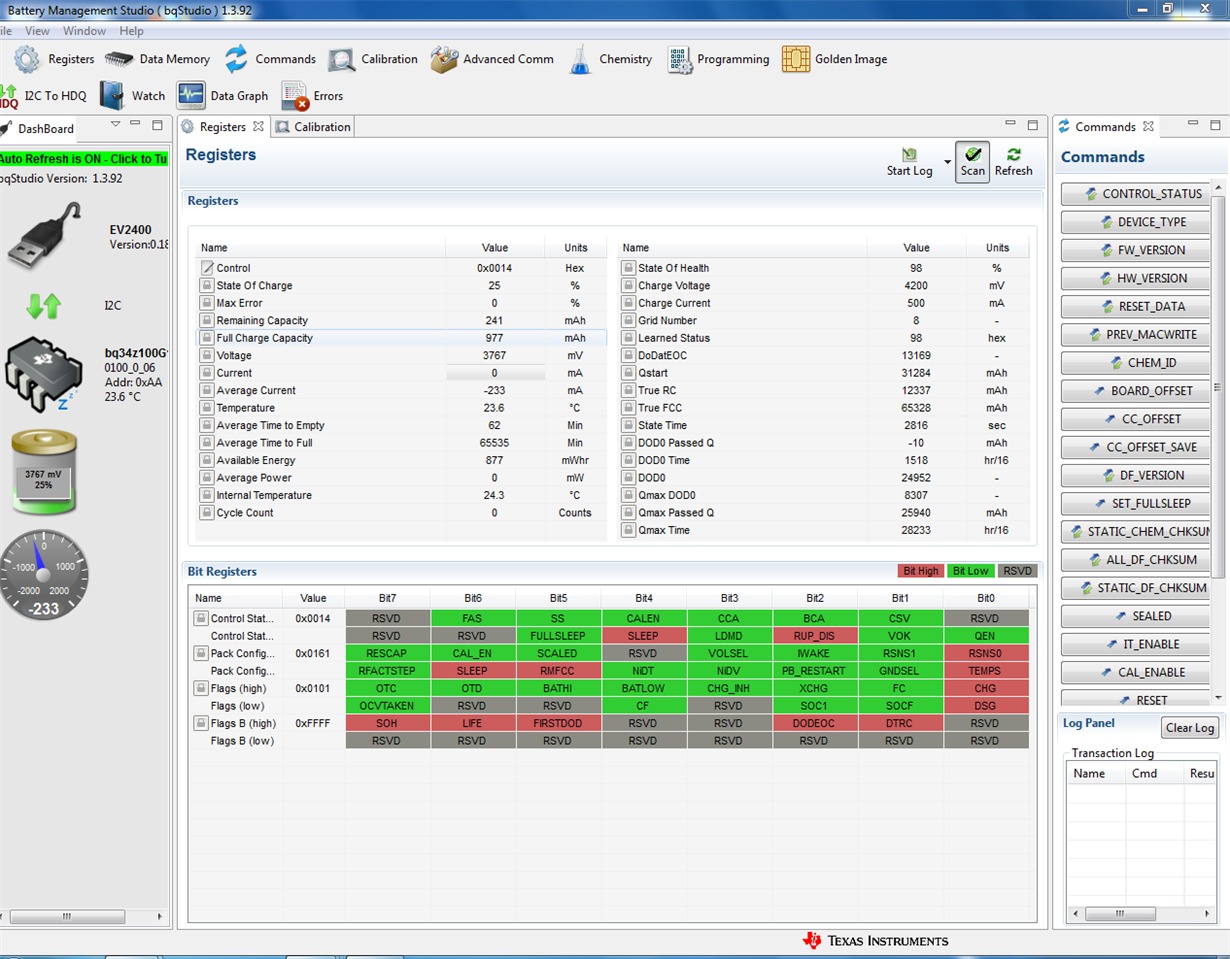Toggle the QEN bit cell
Screen dimensions: 1230x959
click(986, 636)
